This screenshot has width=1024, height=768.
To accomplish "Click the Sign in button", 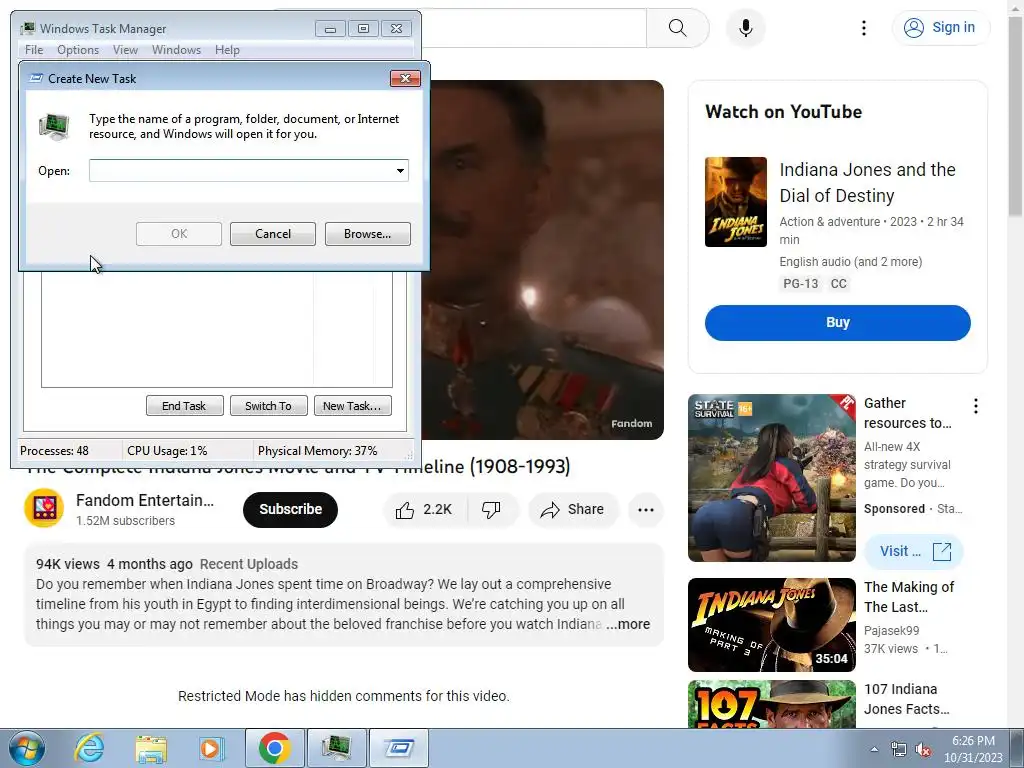I will 940,28.
